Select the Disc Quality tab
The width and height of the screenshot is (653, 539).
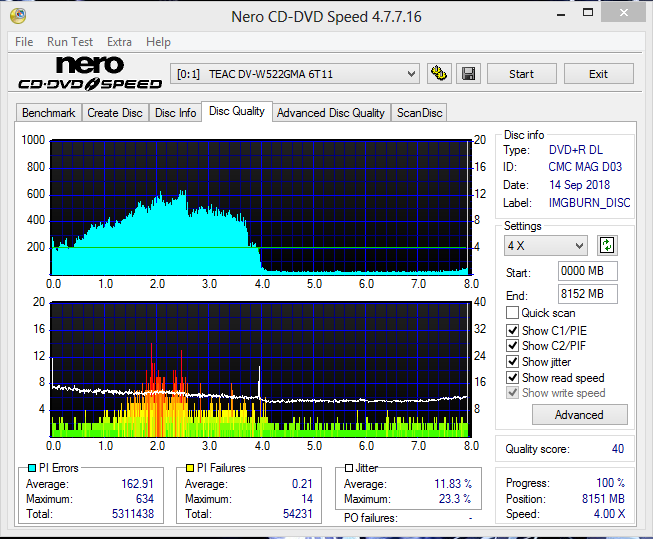pyautogui.click(x=237, y=111)
